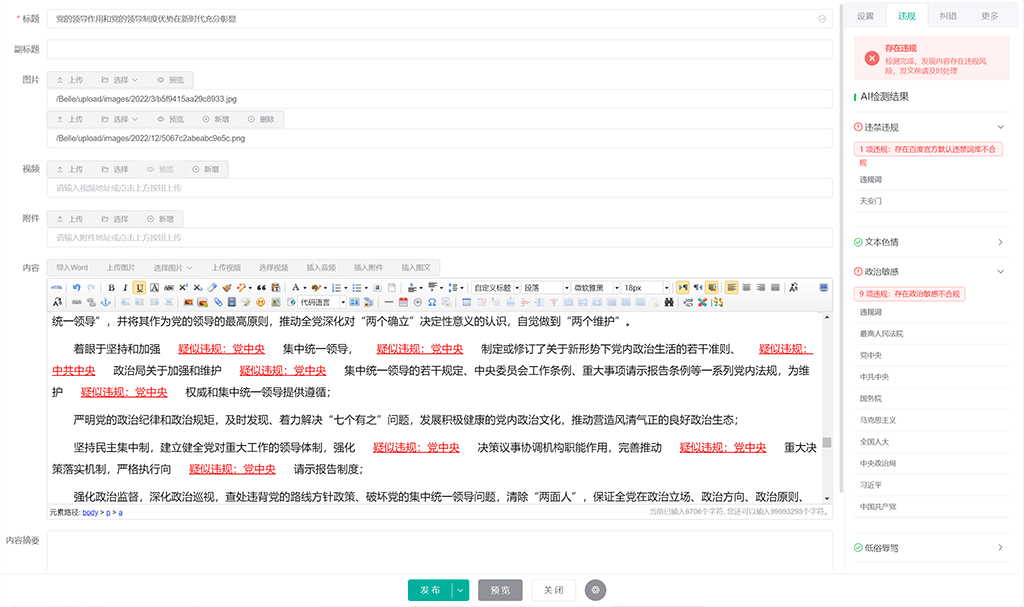
Task: Toggle strikethrough formatting in the editor
Action: click(x=169, y=287)
